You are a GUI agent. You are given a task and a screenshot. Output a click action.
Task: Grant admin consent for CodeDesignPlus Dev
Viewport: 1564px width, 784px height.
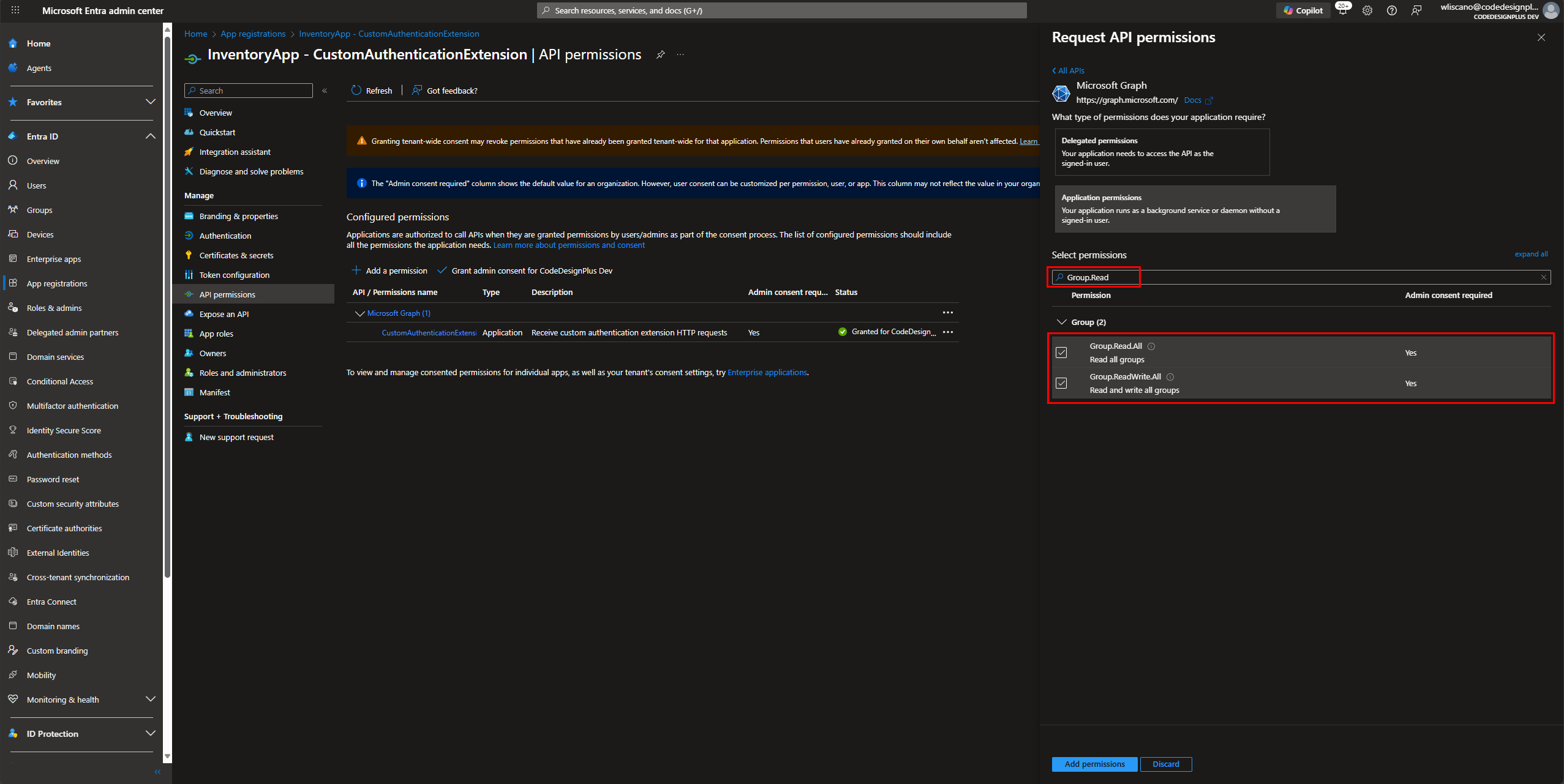pos(525,271)
